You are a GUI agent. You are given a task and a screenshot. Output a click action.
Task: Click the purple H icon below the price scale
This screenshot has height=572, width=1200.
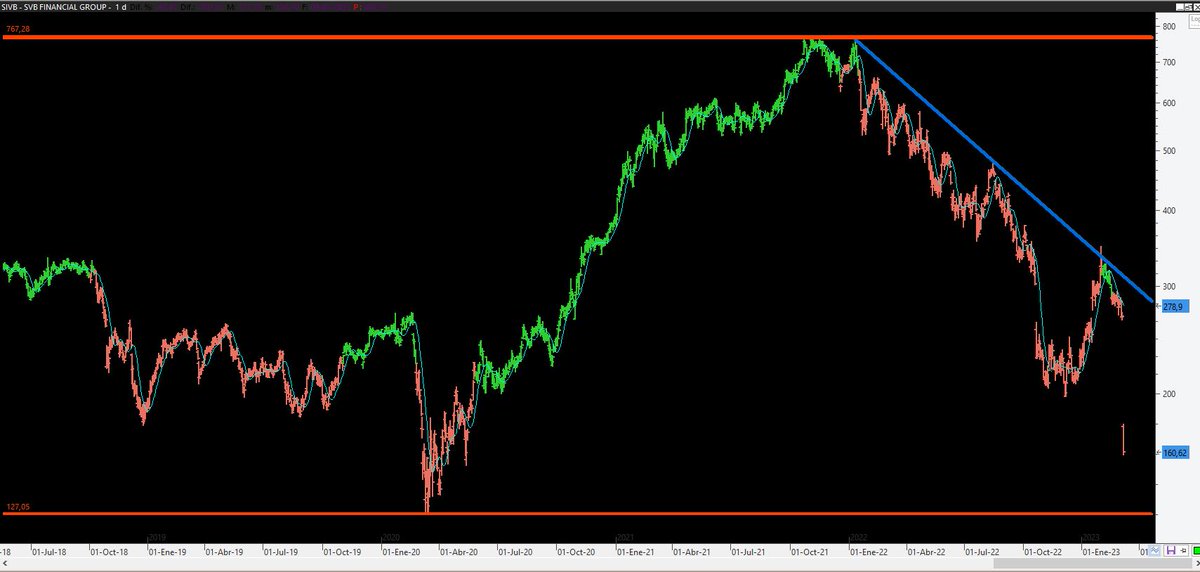[1171, 550]
